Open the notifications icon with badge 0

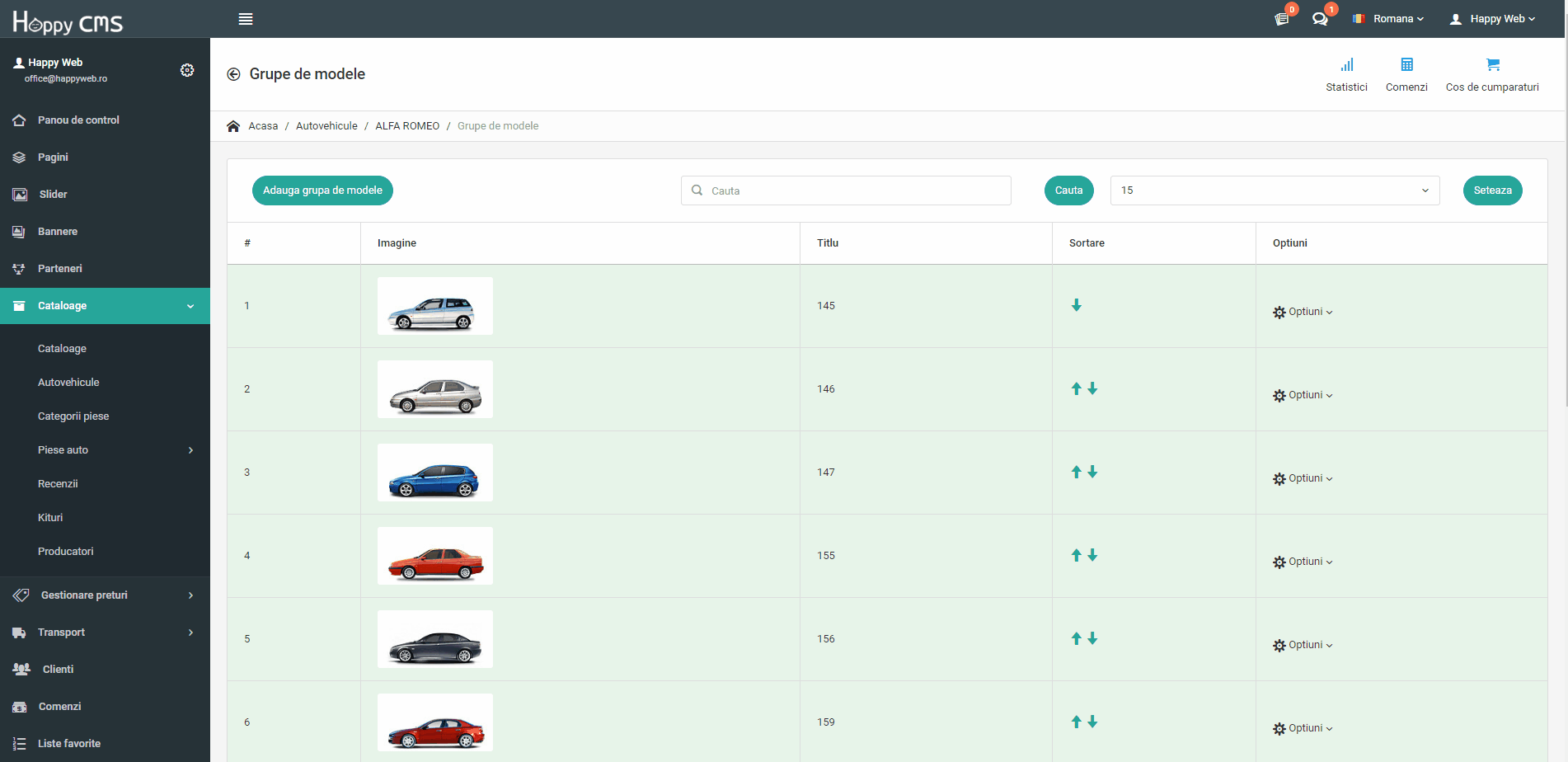pyautogui.click(x=1281, y=19)
